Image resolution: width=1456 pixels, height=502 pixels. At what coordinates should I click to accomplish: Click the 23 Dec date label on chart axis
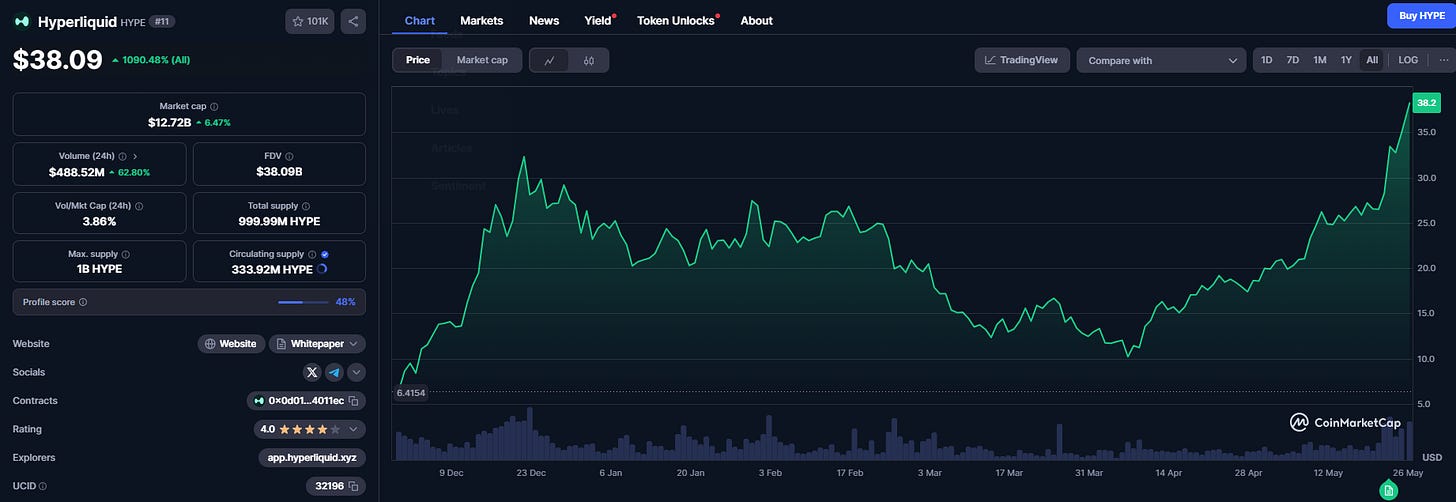[x=530, y=472]
